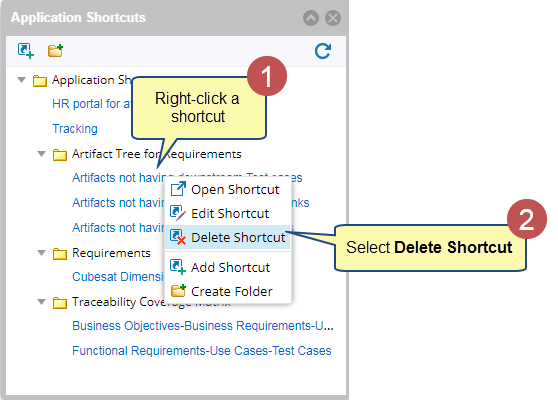The width and height of the screenshot is (558, 400).
Task: Select Delete Shortcut from the context menu
Action: (x=228, y=237)
